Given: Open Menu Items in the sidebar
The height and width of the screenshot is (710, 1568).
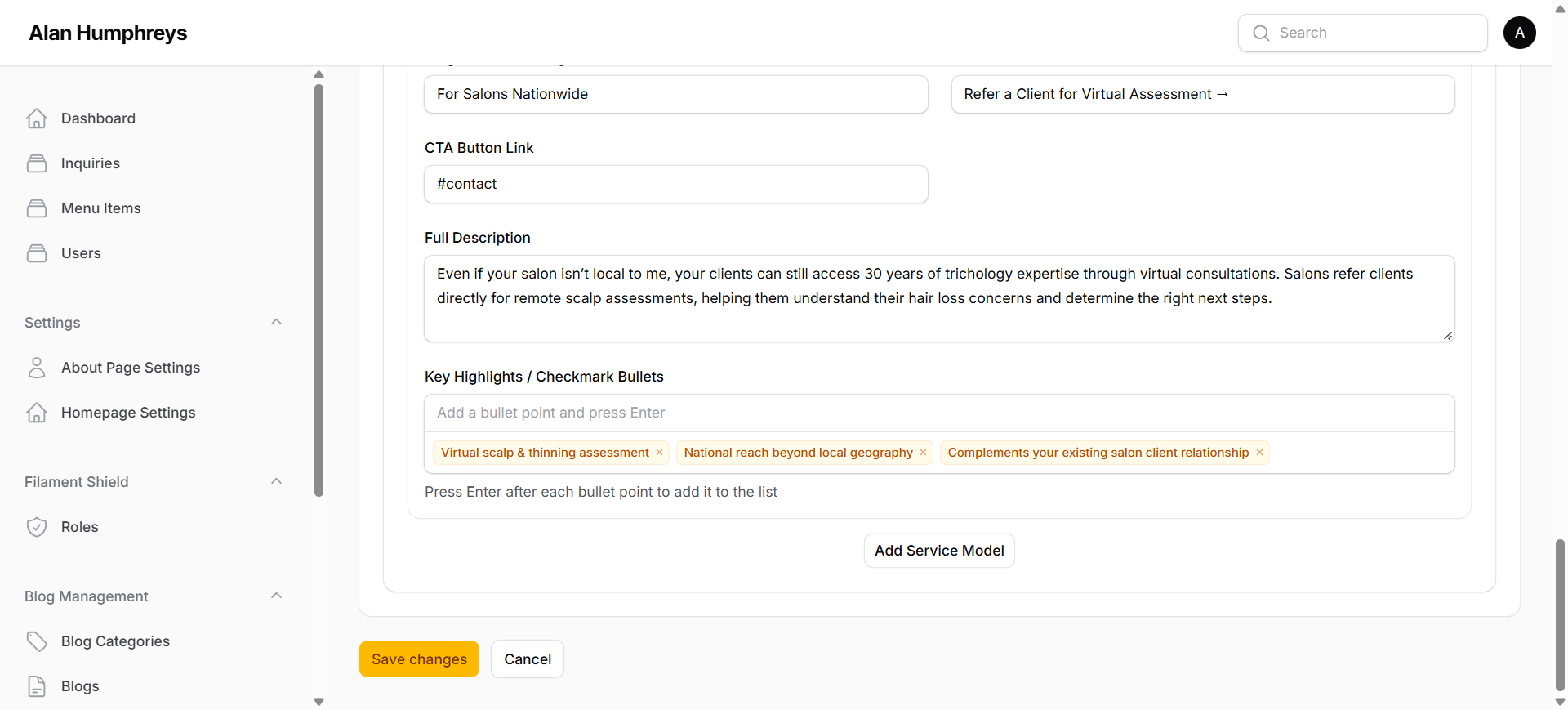Looking at the screenshot, I should pos(100,208).
